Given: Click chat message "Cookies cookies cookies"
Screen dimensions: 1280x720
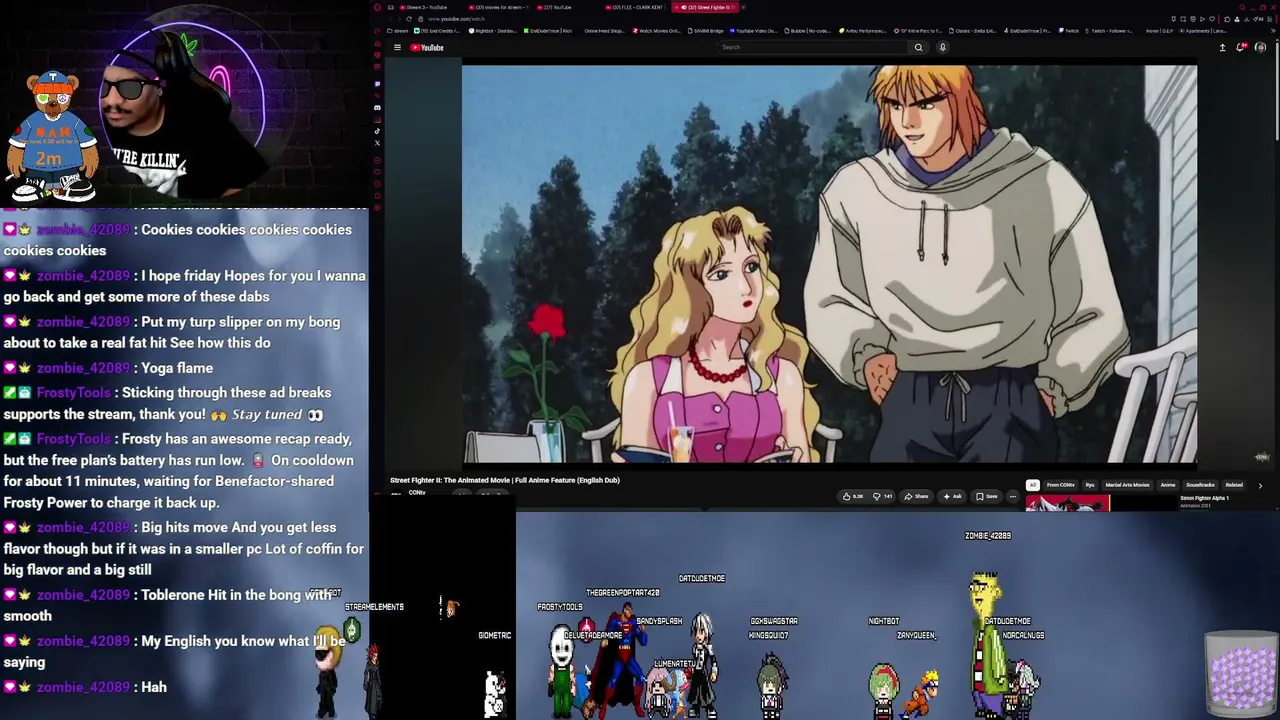Looking at the screenshot, I should (x=185, y=240).
